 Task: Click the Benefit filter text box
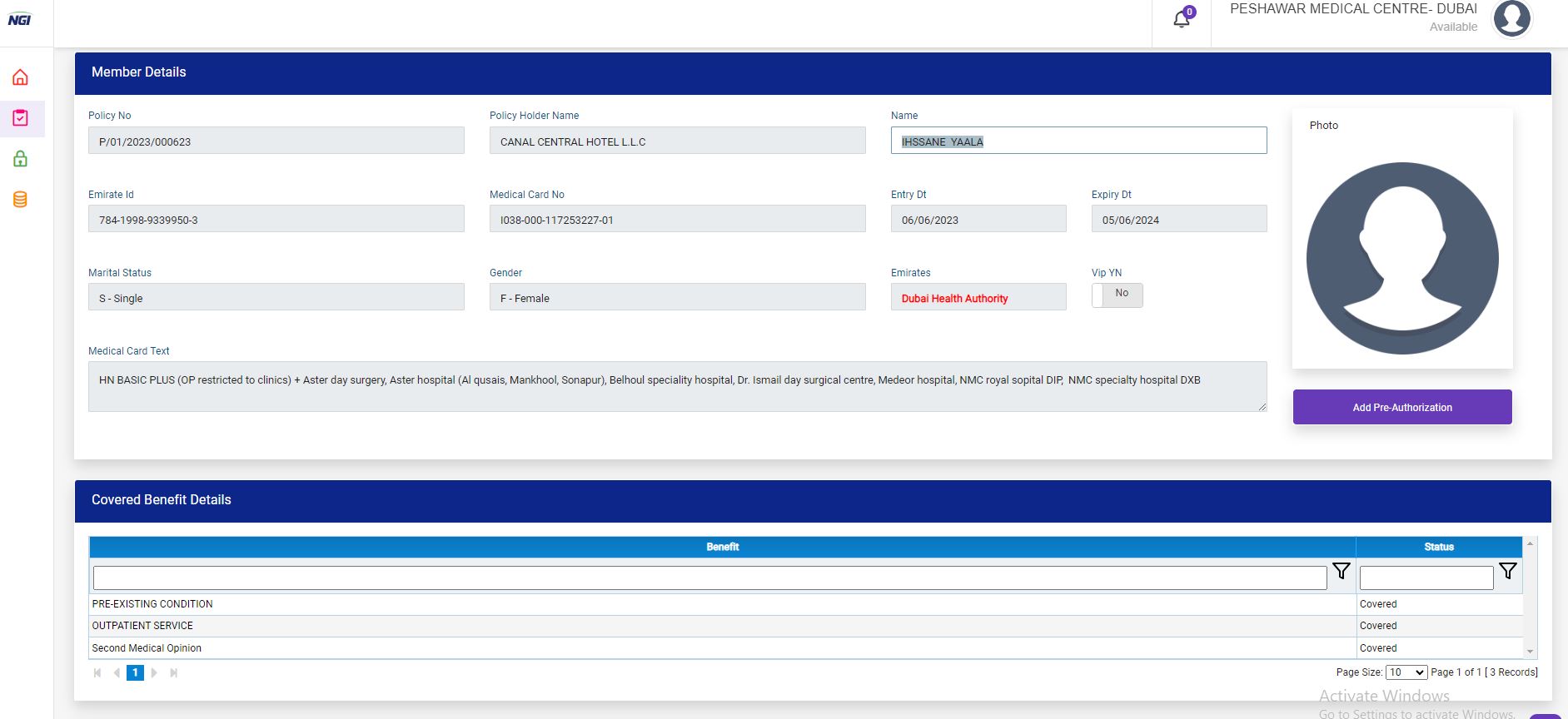point(710,578)
